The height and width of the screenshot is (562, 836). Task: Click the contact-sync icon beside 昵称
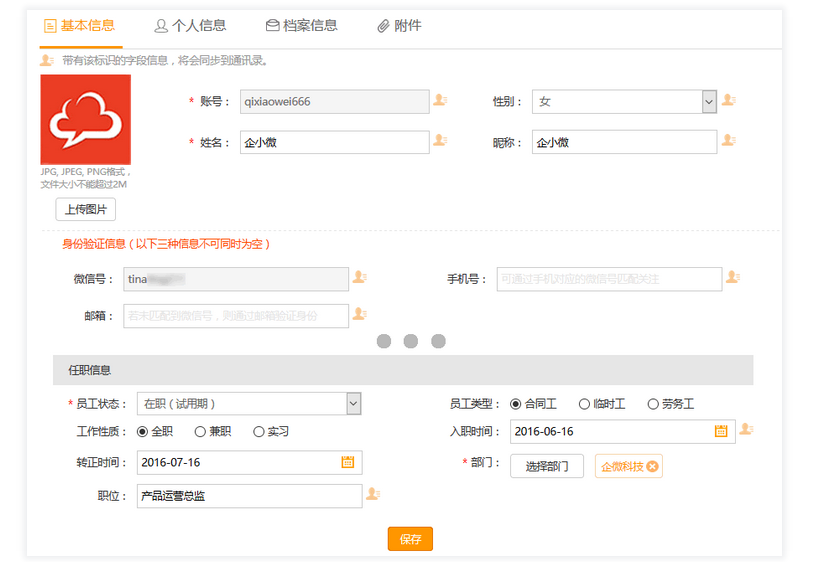[729, 140]
